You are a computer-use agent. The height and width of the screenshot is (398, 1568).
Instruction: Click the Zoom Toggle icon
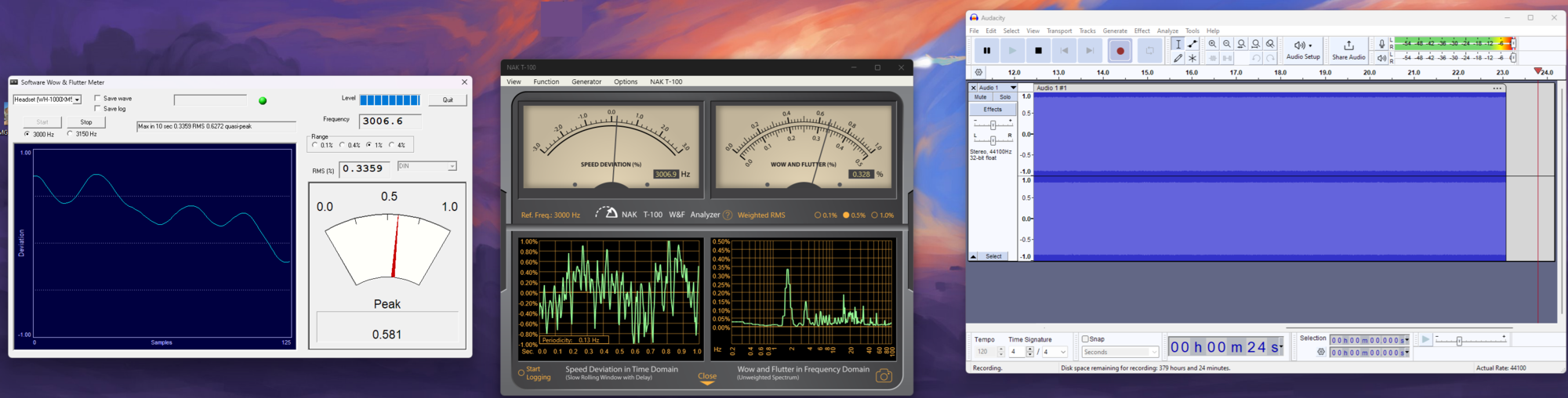[x=1270, y=44]
